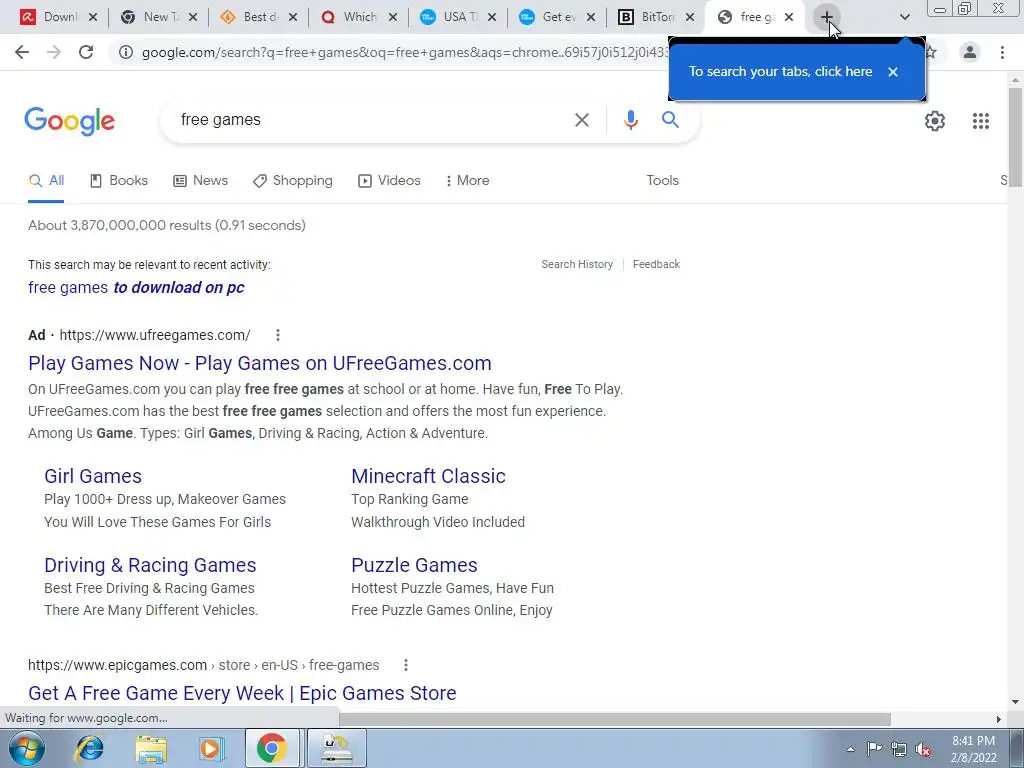1024x768 pixels.
Task: Open Google apps grid
Action: (980, 121)
